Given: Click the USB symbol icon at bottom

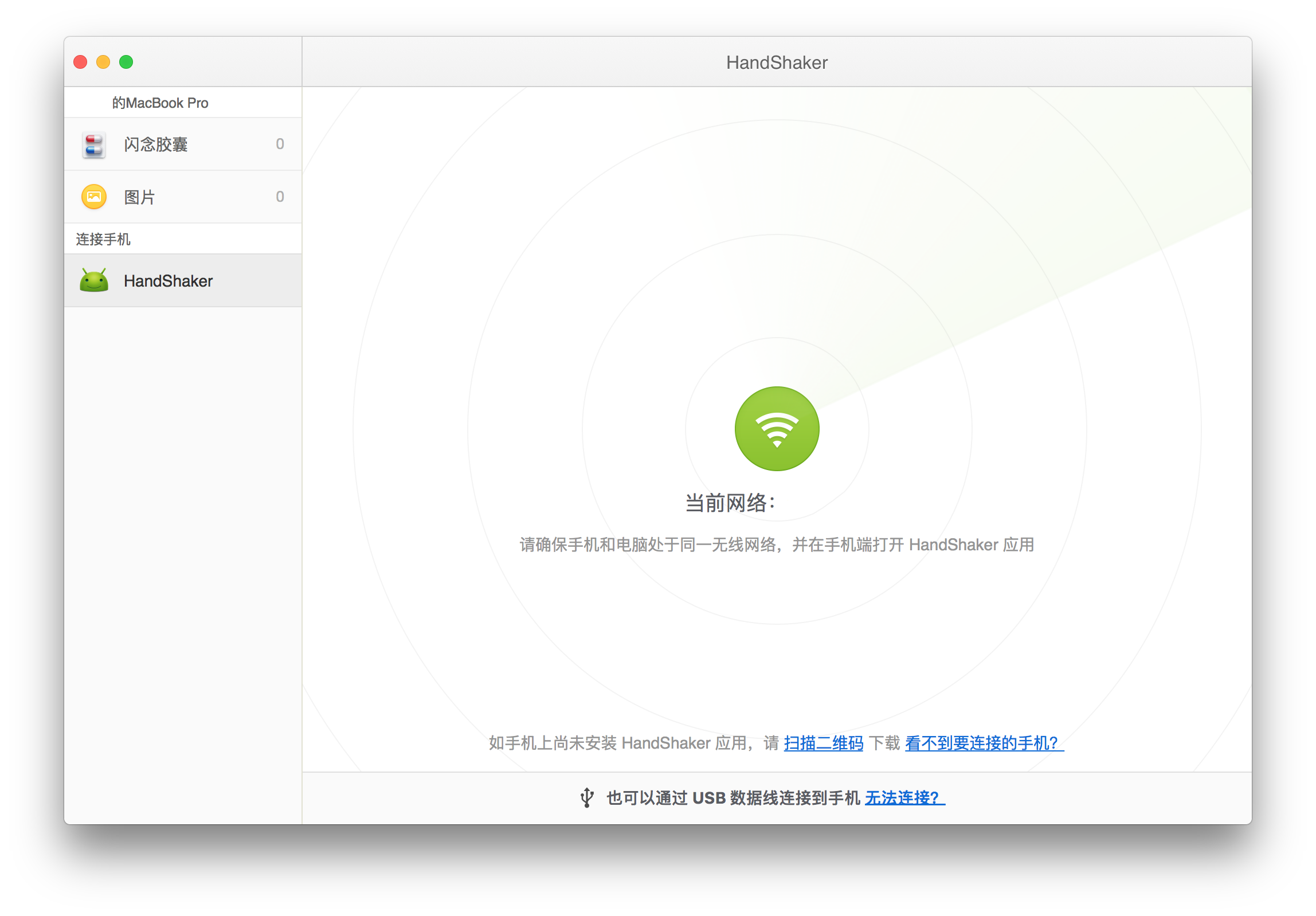Looking at the screenshot, I should coord(586,797).
